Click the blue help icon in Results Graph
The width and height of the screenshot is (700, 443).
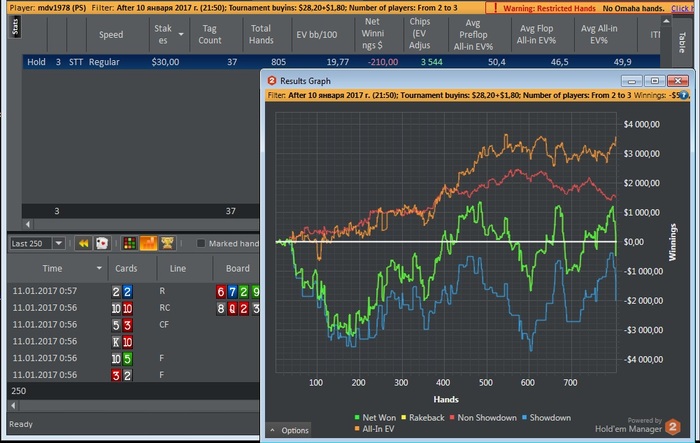683,95
